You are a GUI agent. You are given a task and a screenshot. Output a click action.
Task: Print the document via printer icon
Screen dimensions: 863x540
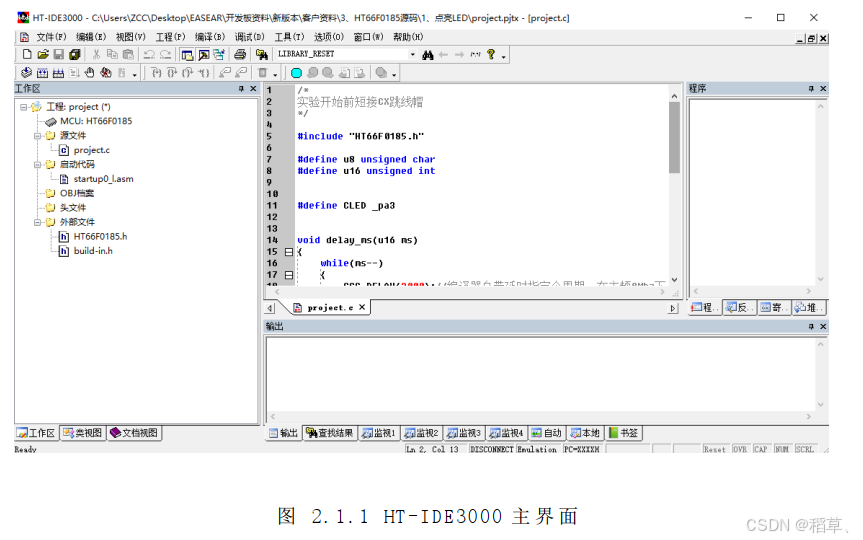(240, 54)
